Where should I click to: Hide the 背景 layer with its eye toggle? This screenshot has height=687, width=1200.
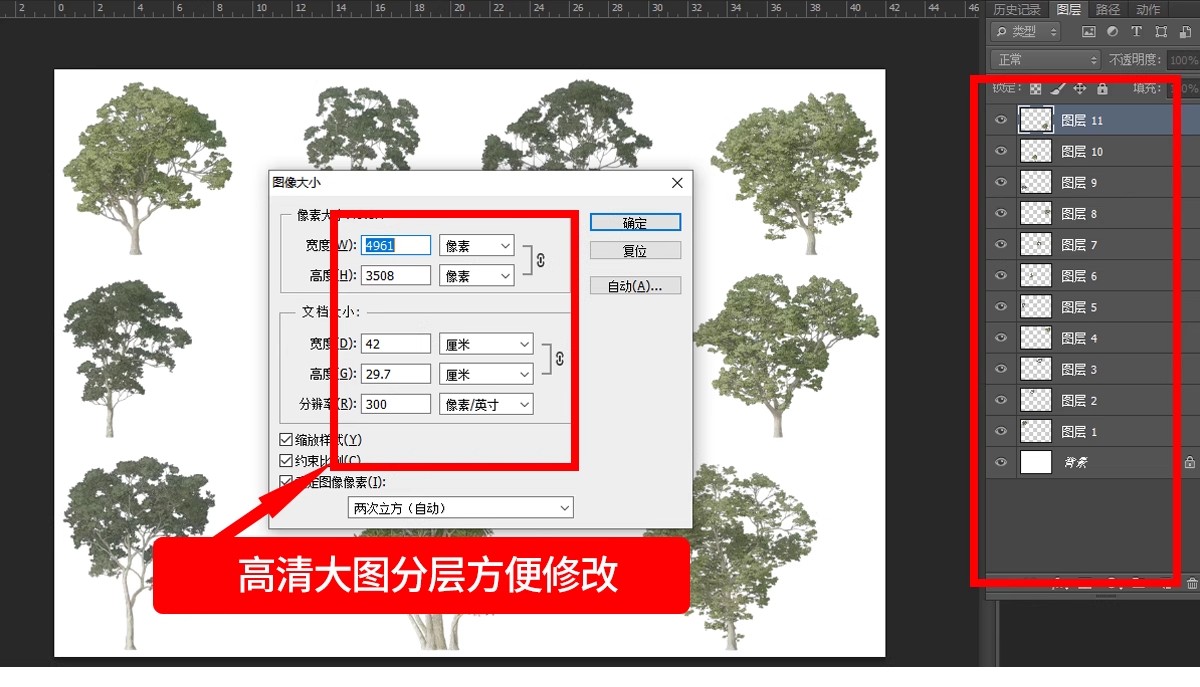click(x=999, y=462)
